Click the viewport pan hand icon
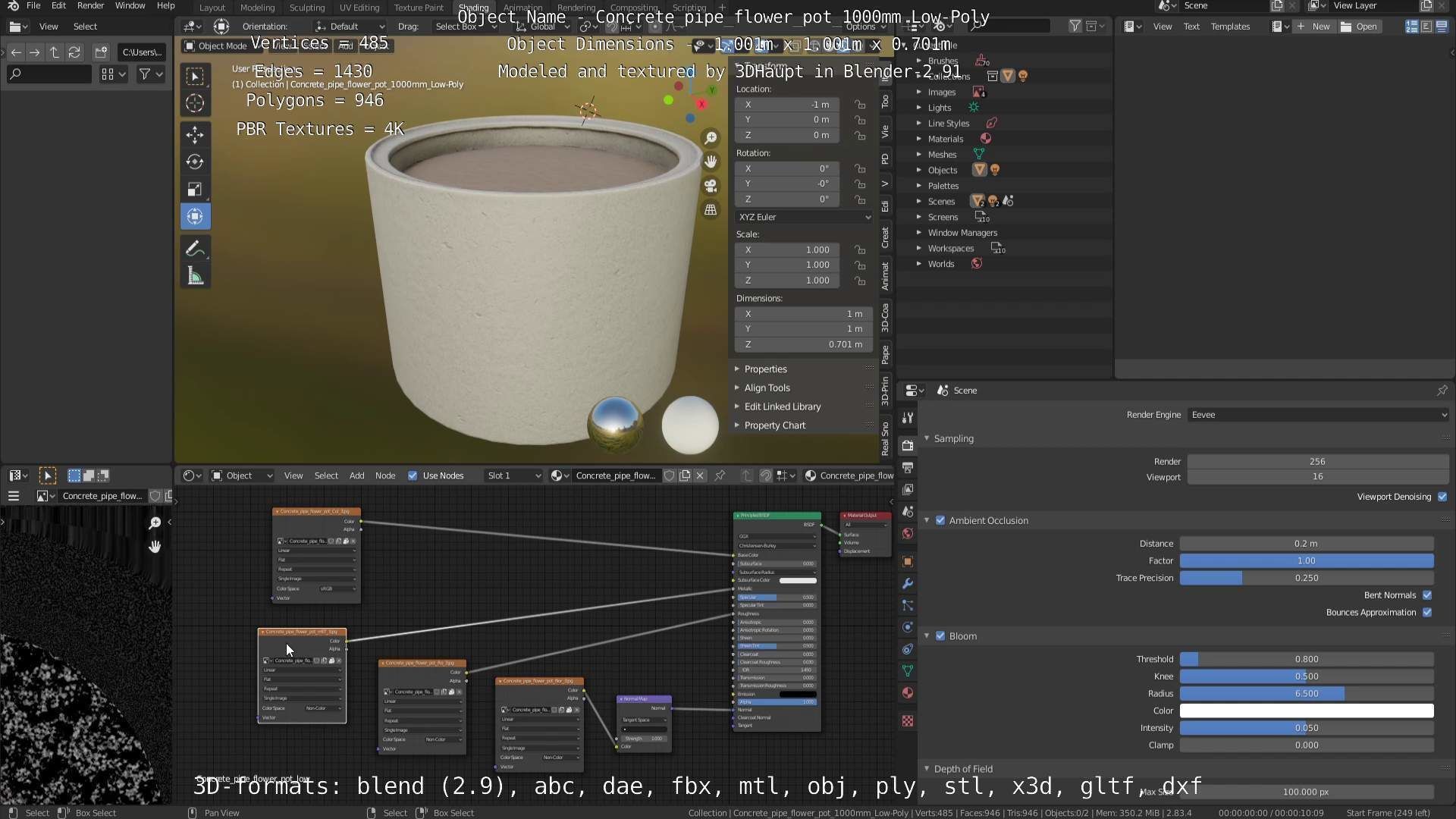 pyautogui.click(x=711, y=162)
